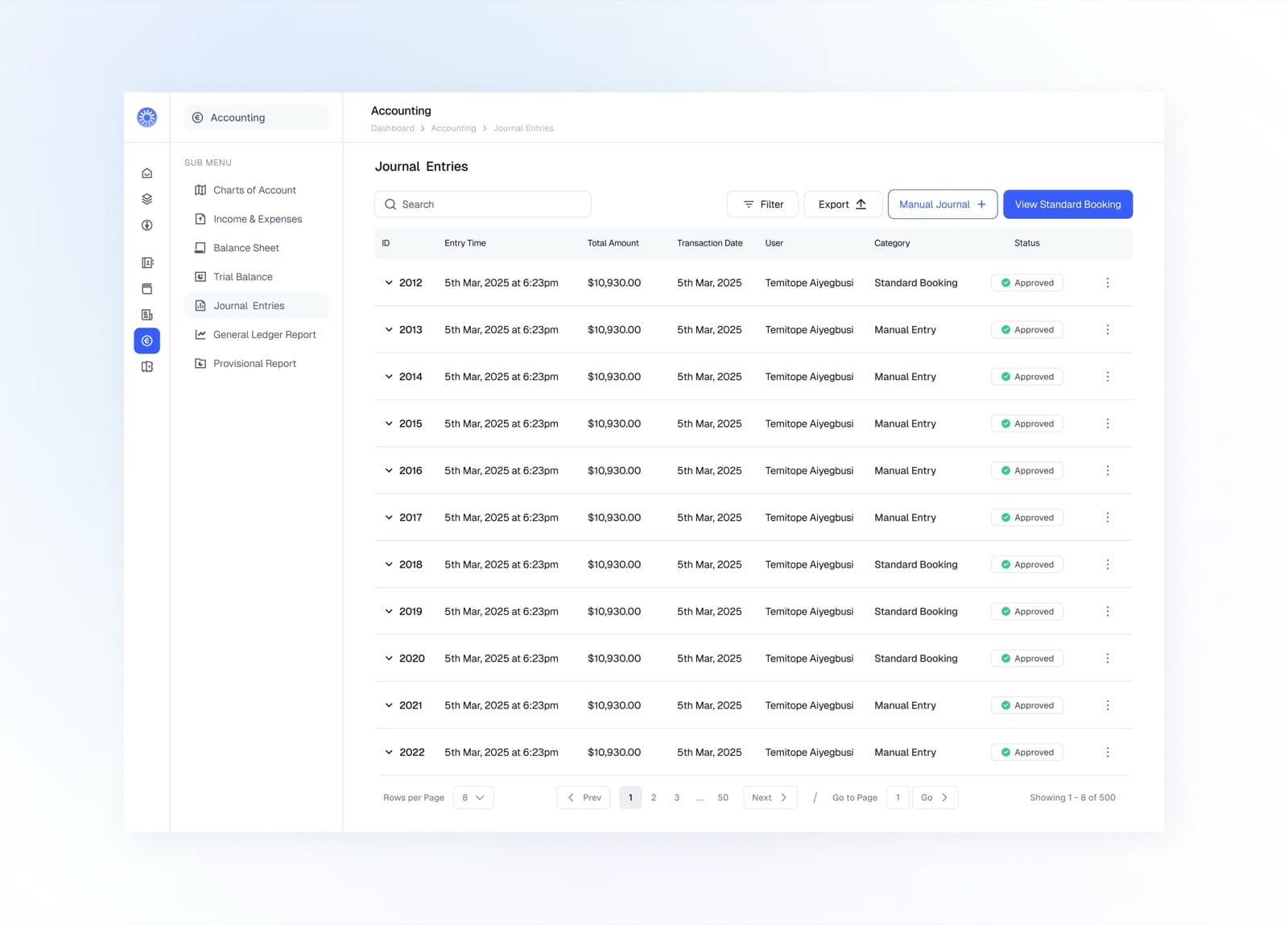Click the Charts of Account map icon

point(200,190)
